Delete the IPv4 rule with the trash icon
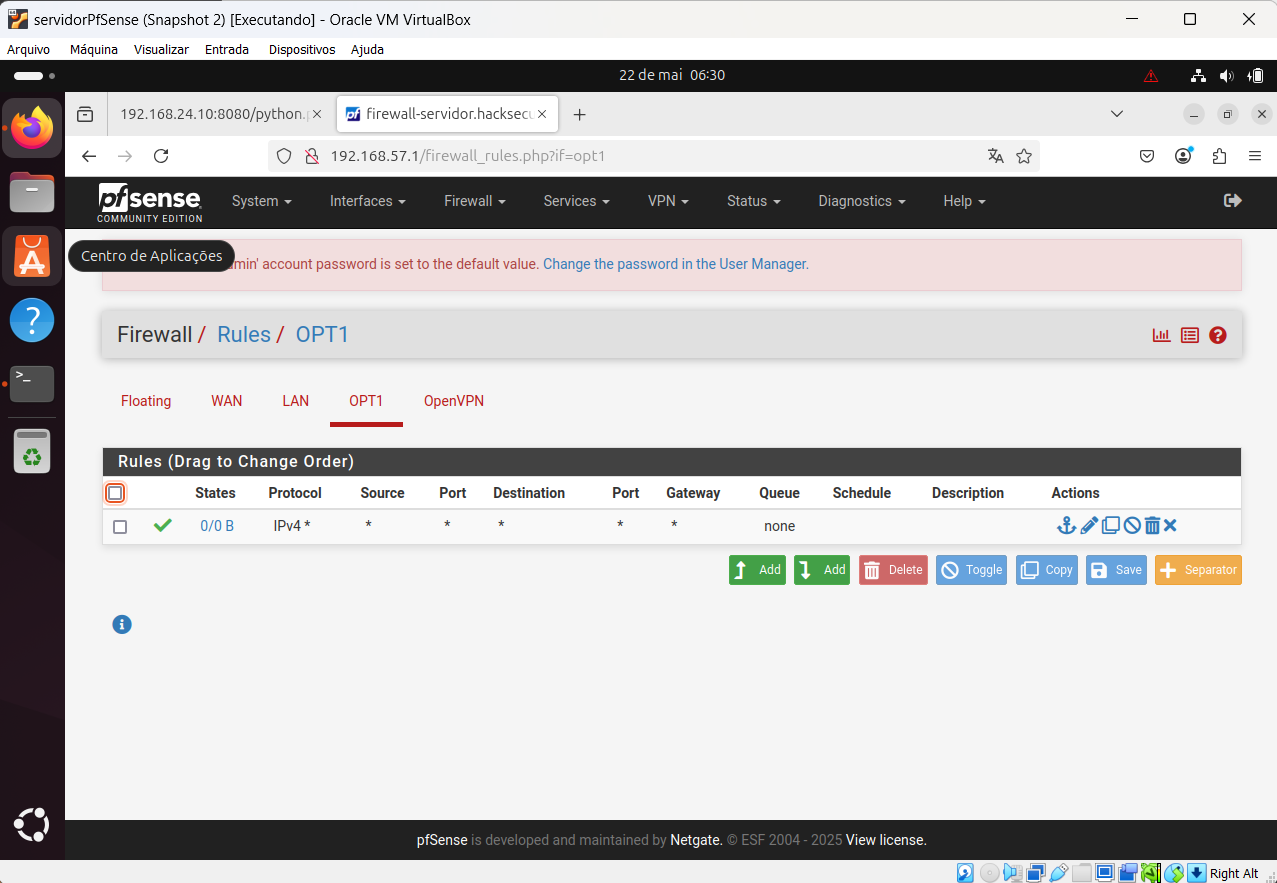 click(1152, 525)
